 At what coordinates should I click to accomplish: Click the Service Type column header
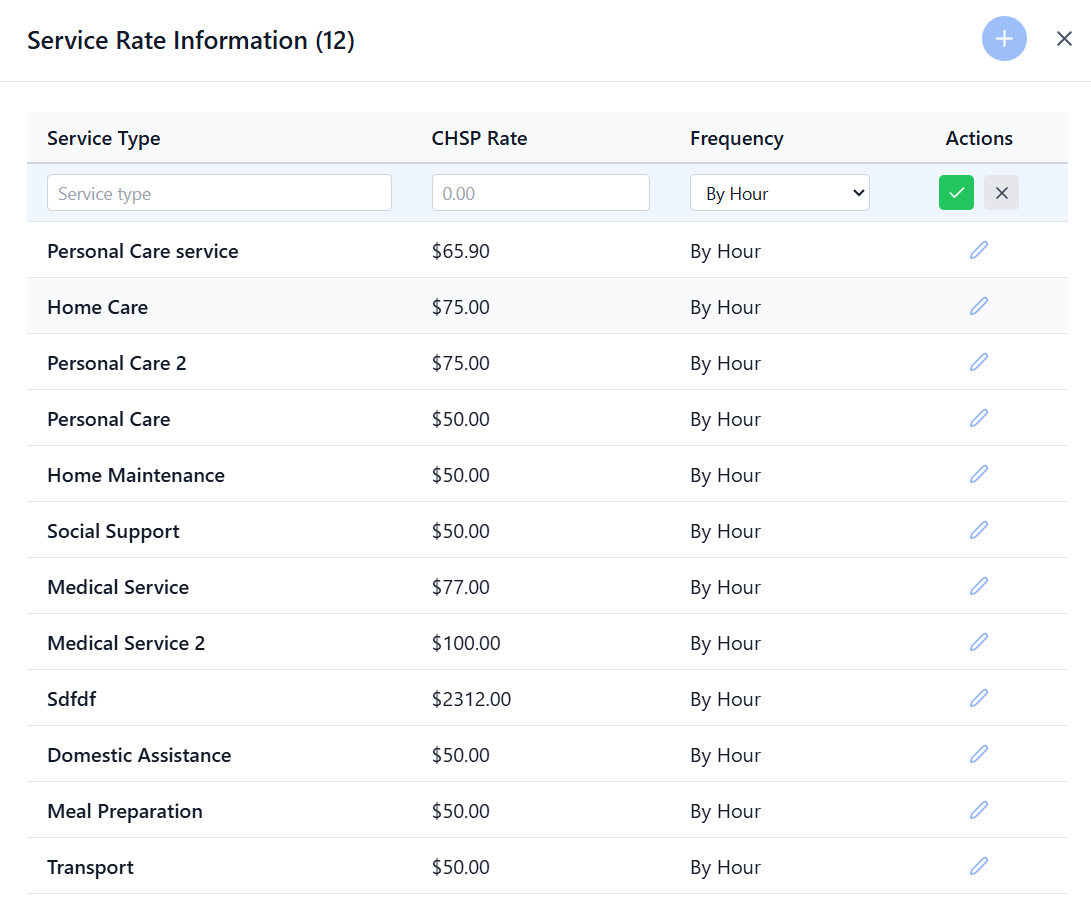(103, 138)
